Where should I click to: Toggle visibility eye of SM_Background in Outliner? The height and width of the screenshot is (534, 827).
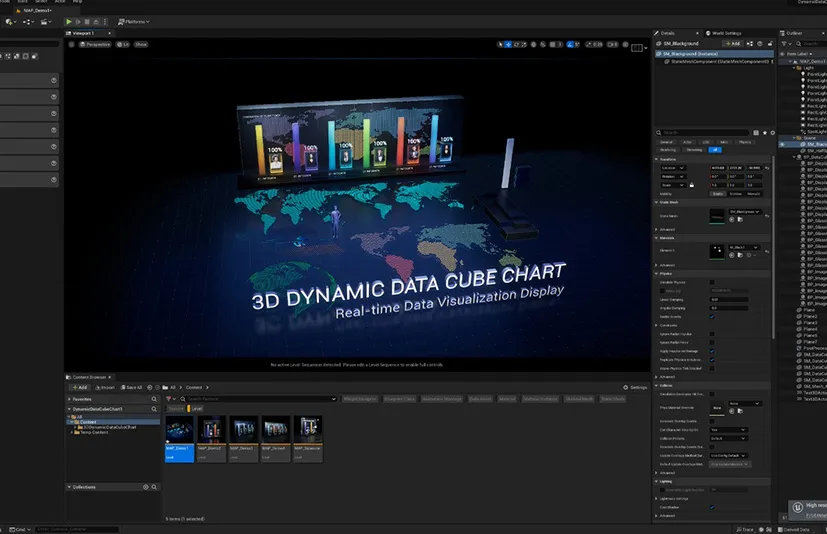[783, 144]
